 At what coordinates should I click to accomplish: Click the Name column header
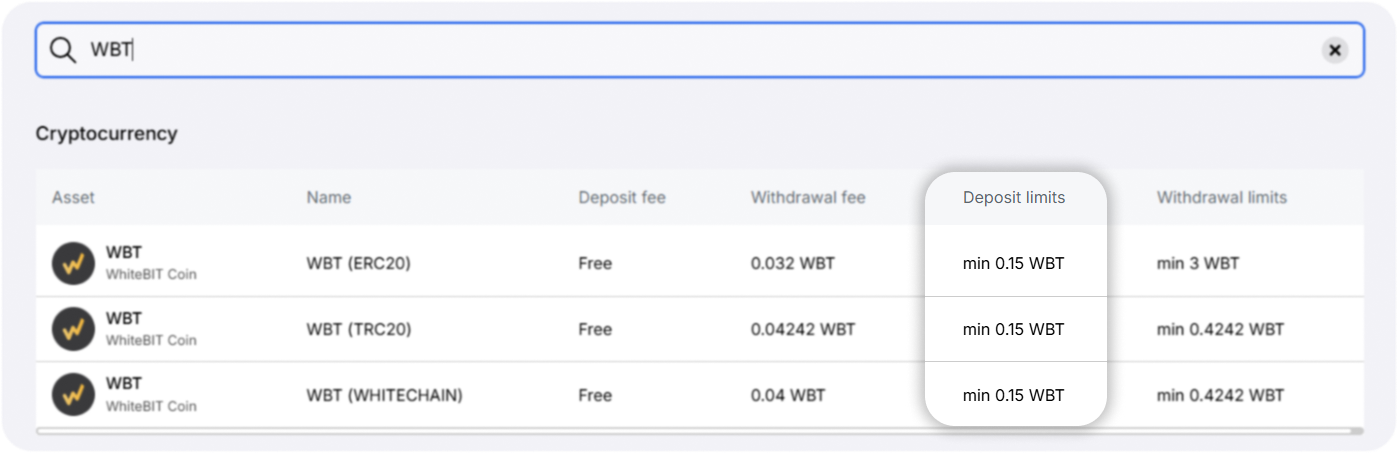point(328,198)
